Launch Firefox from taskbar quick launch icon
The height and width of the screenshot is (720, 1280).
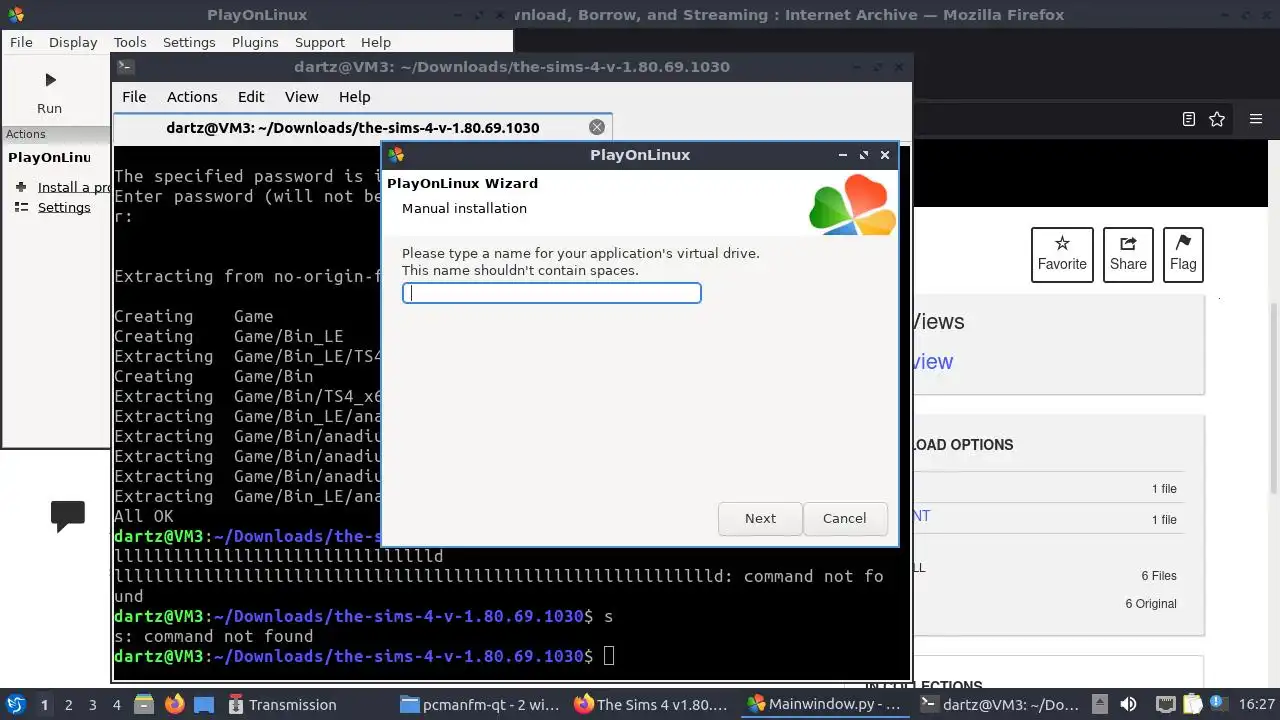(174, 704)
